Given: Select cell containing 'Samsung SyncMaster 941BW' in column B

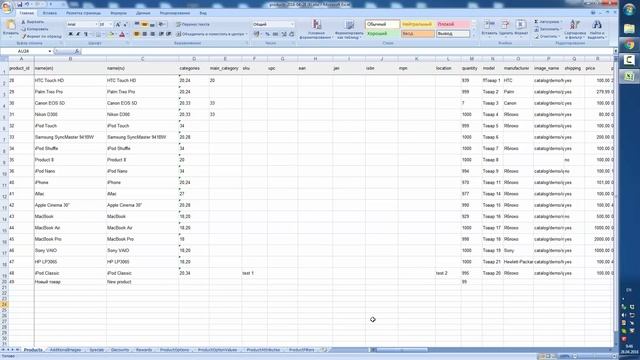Looking at the screenshot, I should [x=70, y=137].
